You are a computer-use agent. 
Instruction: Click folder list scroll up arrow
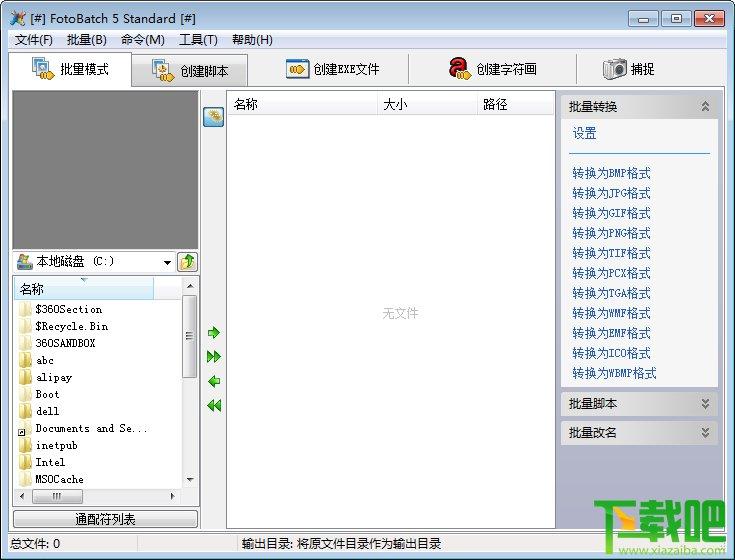click(190, 286)
